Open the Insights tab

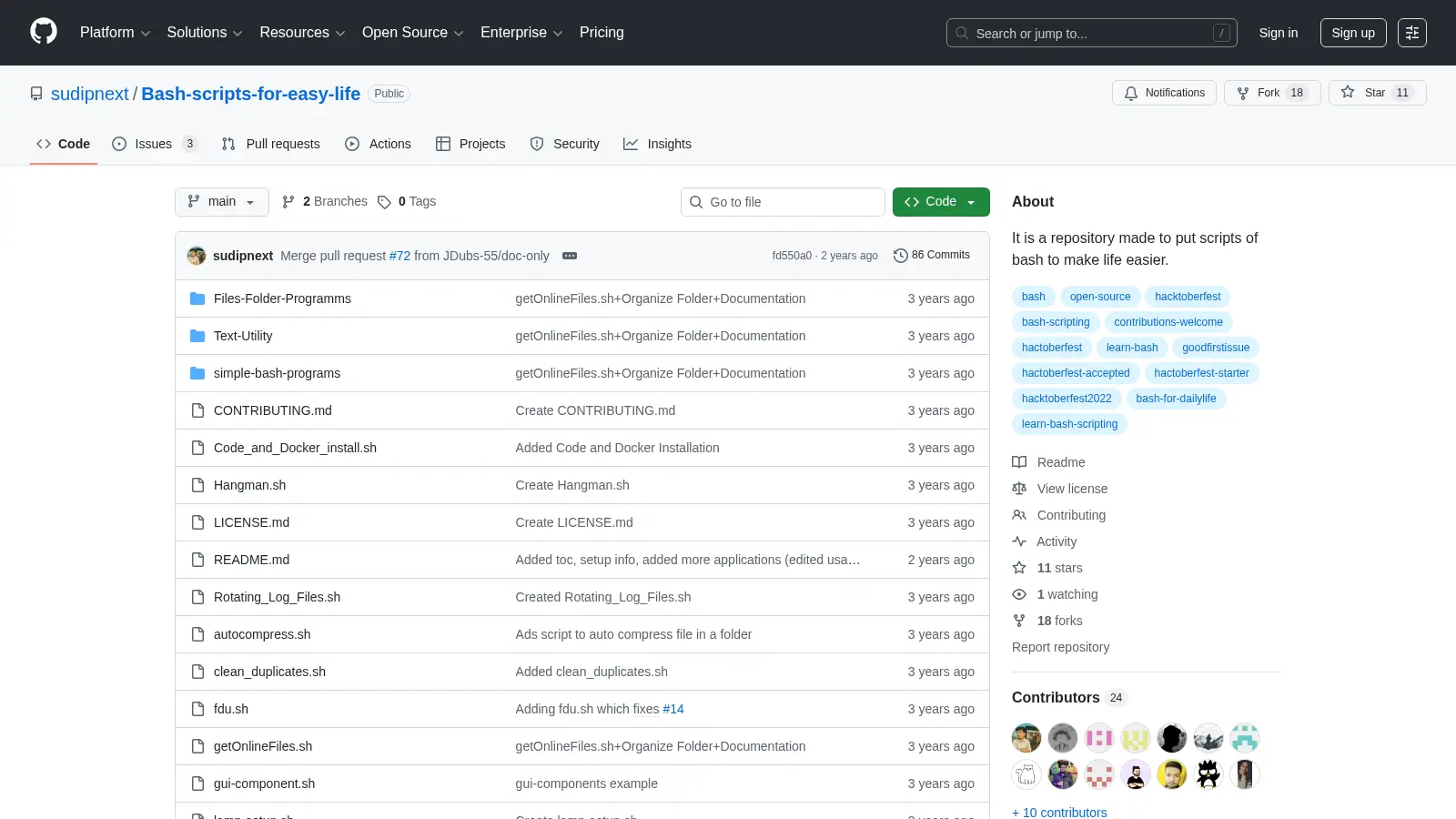click(x=658, y=144)
